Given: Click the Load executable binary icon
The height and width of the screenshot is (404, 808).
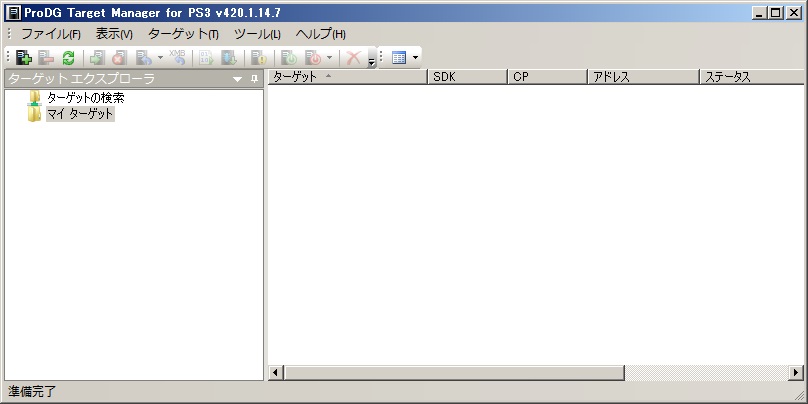Looking at the screenshot, I should [x=206, y=57].
